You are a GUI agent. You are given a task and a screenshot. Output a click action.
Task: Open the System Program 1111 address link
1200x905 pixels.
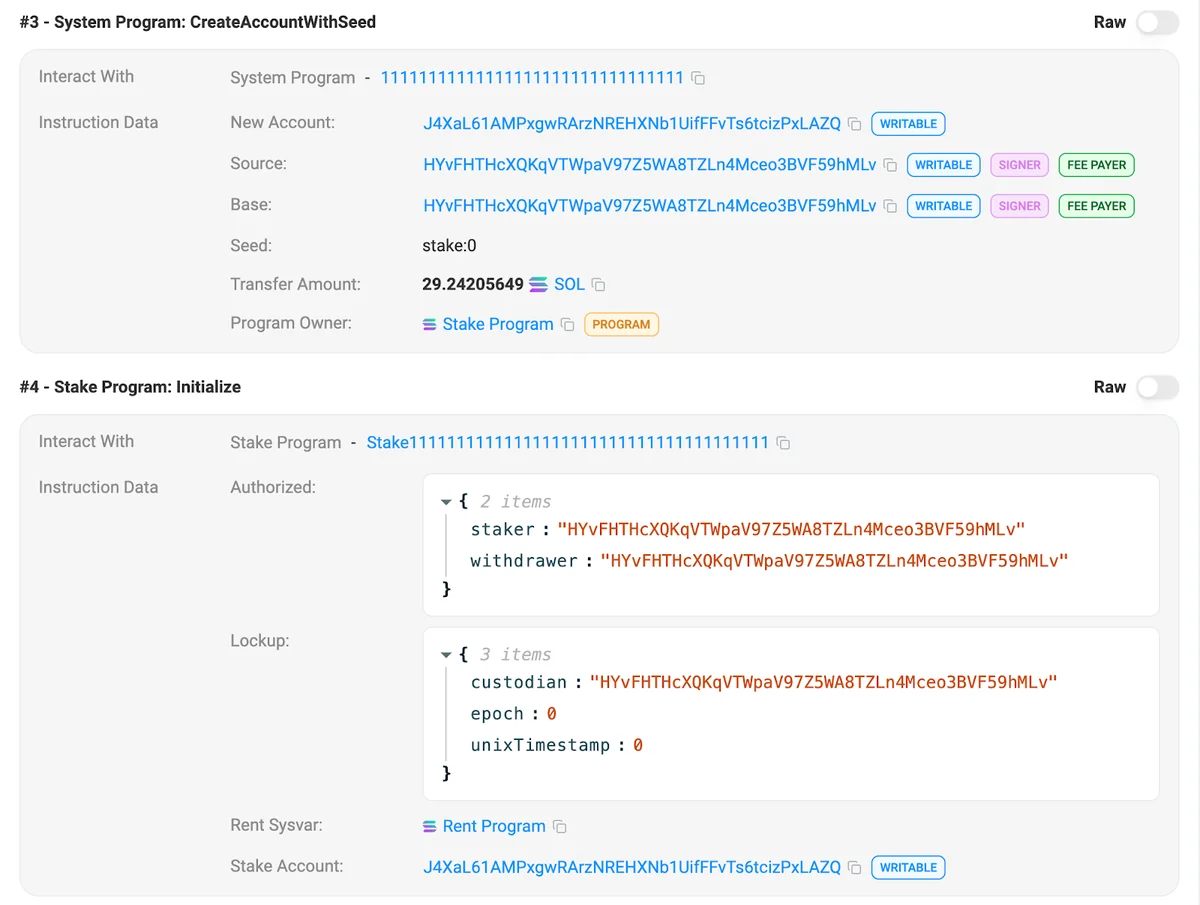(x=532, y=78)
